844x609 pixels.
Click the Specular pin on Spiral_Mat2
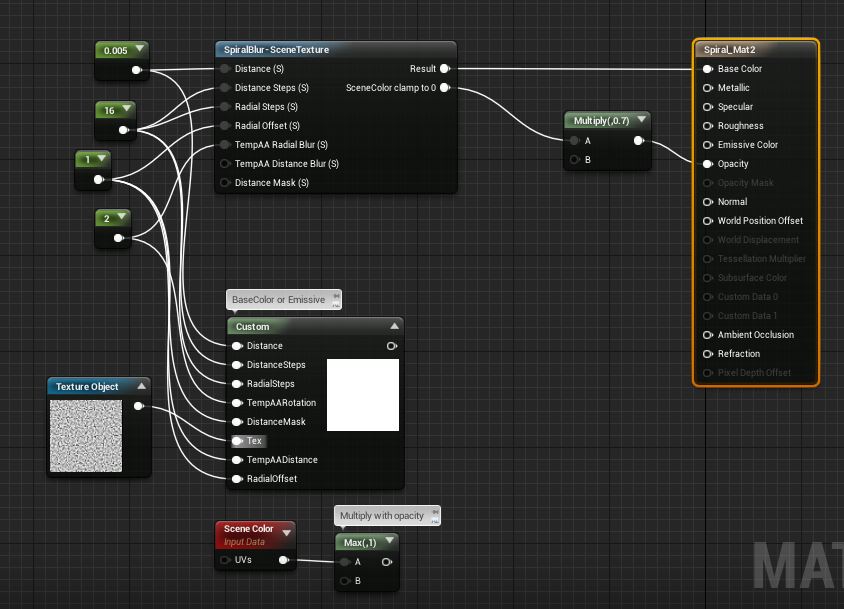708,107
